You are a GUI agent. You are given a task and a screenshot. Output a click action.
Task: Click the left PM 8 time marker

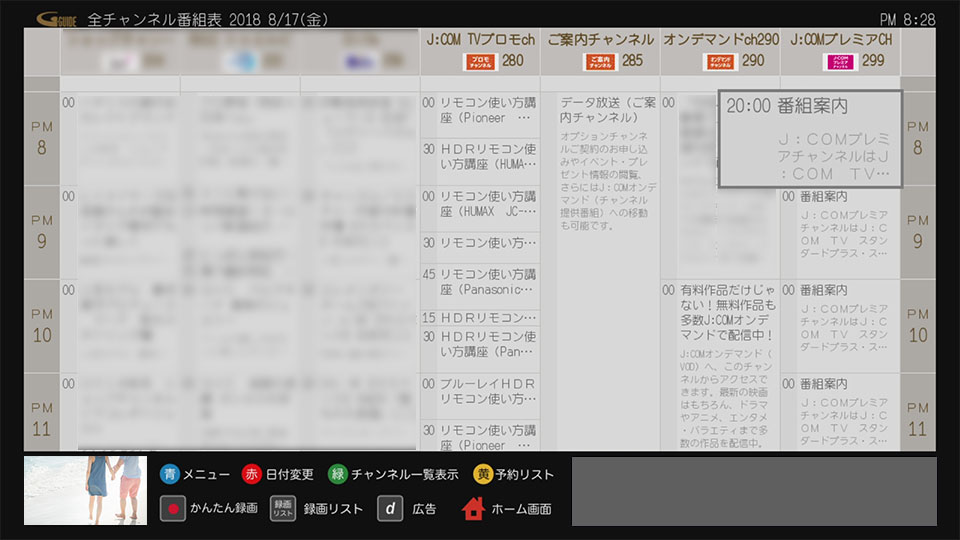(42, 139)
